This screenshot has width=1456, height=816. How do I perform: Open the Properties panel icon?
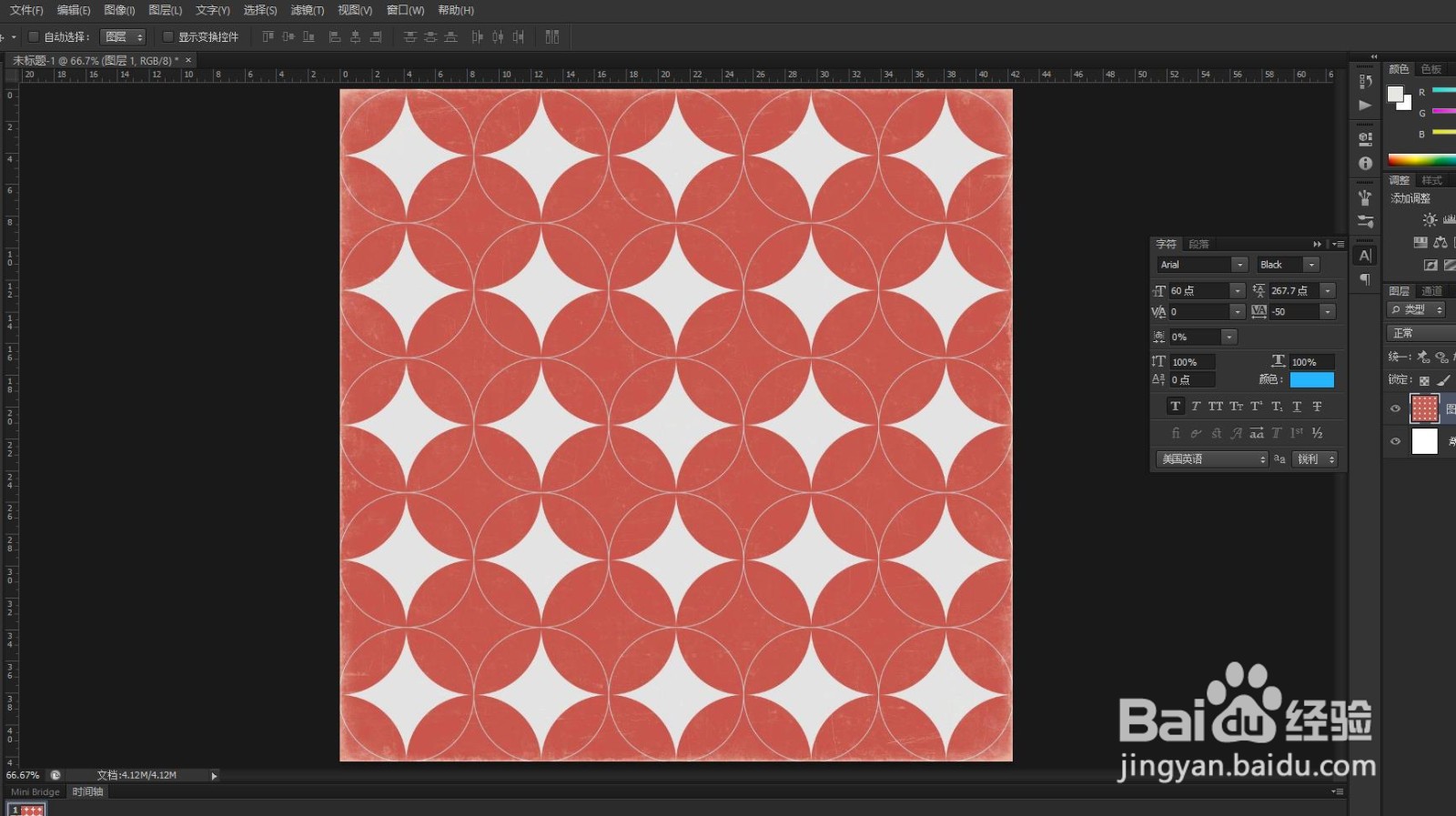click(x=1365, y=139)
